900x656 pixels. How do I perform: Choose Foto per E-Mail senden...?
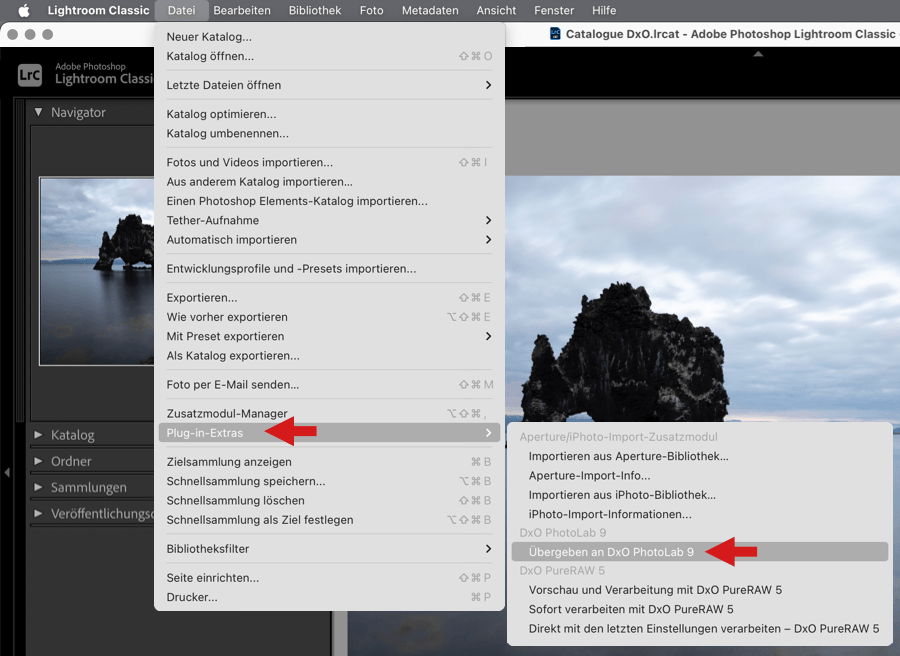[x=329, y=385]
